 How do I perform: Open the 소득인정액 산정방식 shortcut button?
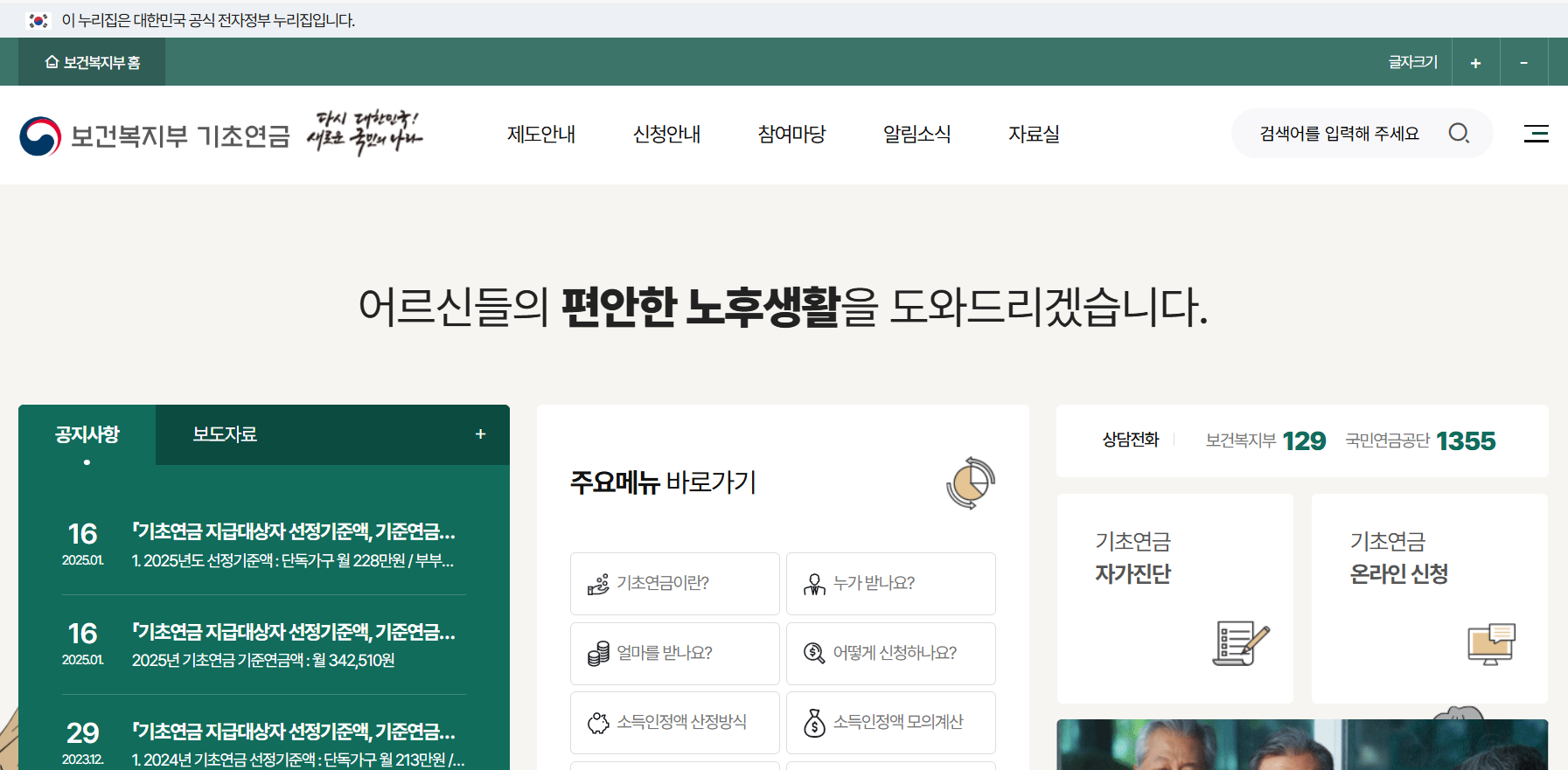click(674, 723)
